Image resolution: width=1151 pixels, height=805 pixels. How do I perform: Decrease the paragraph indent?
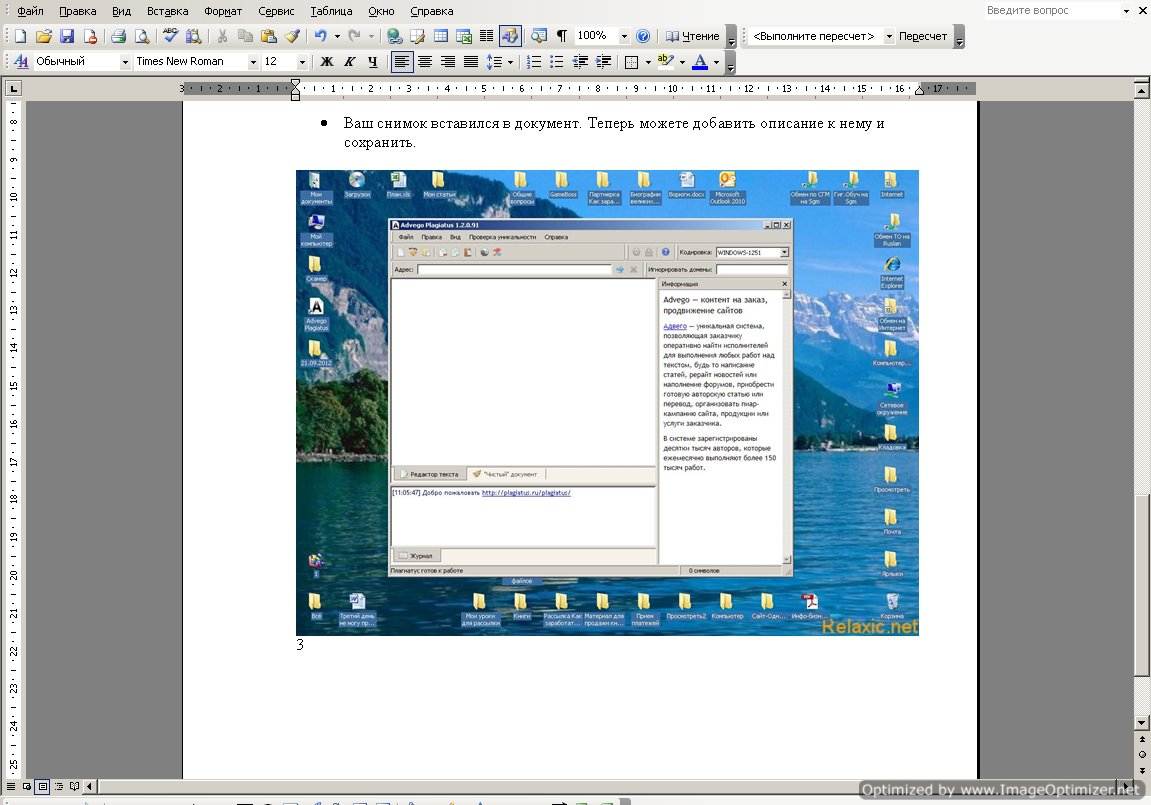(580, 62)
